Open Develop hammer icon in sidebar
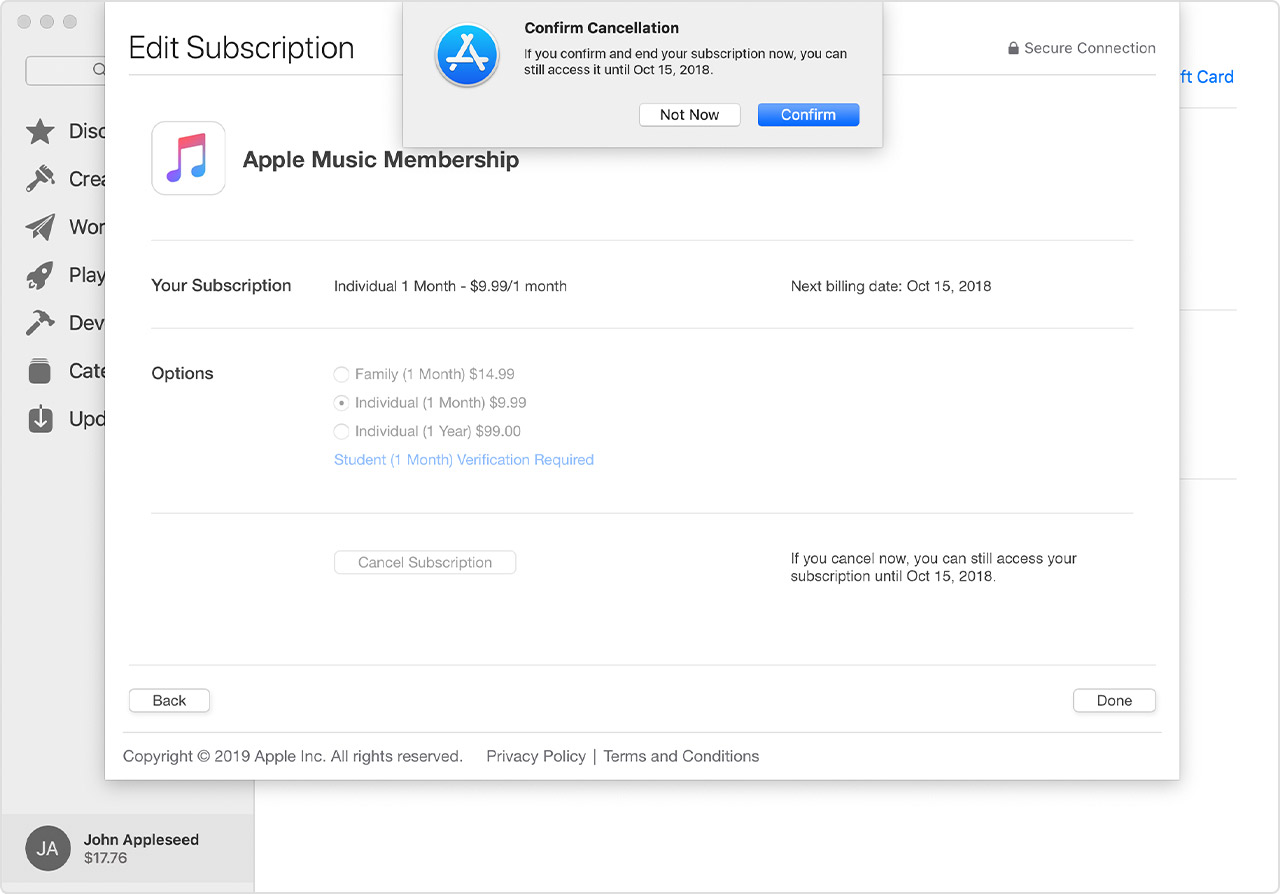This screenshot has height=894, width=1280. 40,323
